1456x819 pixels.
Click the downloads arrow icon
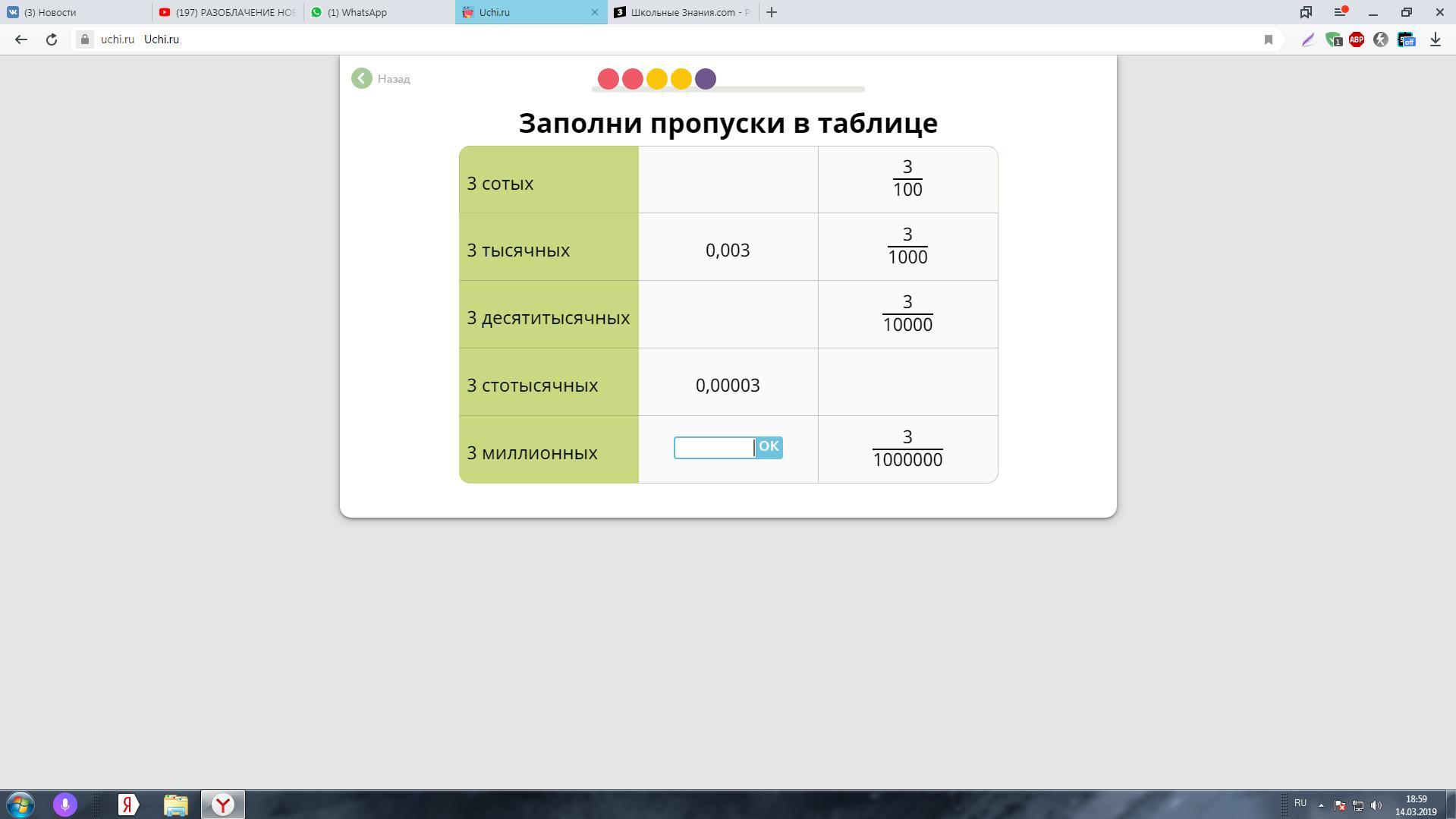click(1435, 39)
